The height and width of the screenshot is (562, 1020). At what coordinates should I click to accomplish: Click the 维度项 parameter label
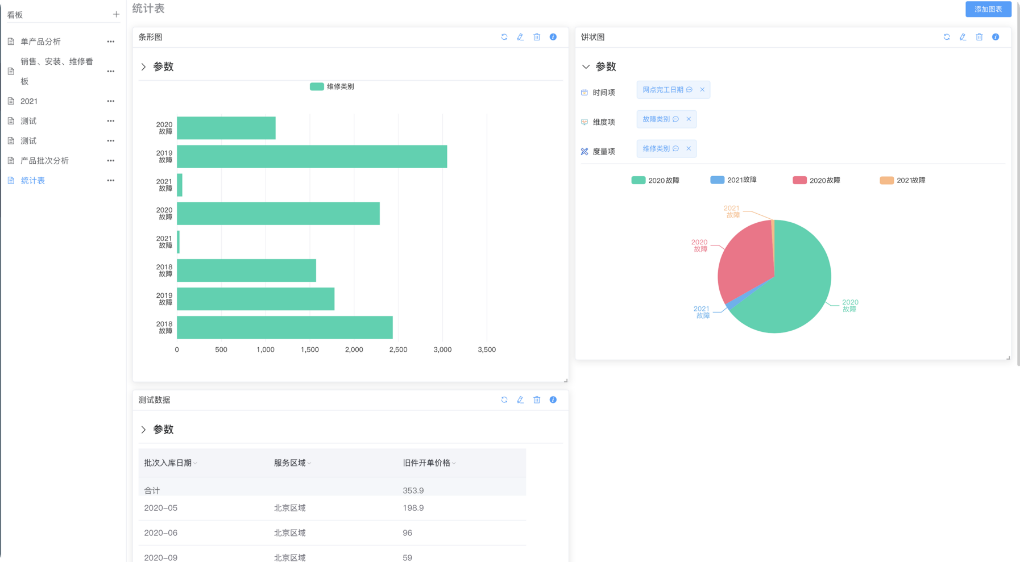(x=604, y=122)
